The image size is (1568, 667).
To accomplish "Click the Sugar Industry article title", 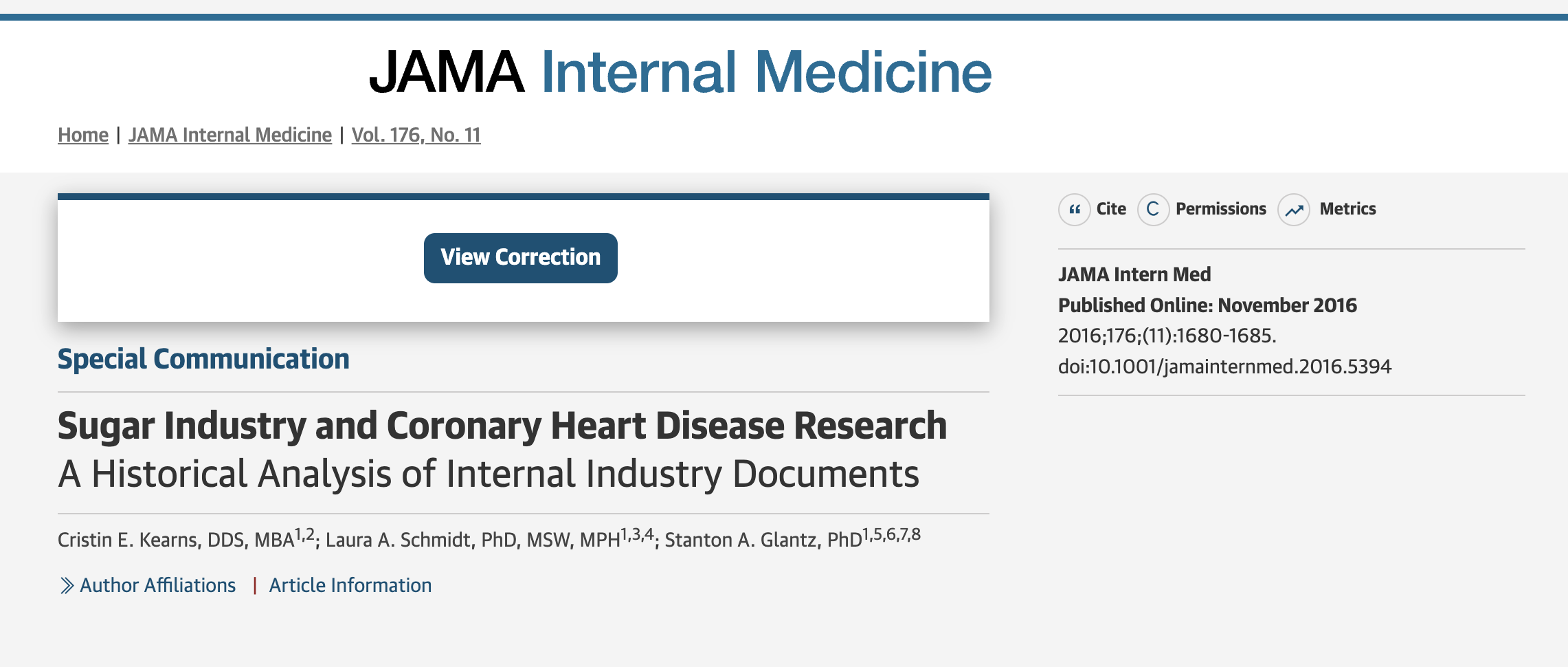I will tap(502, 426).
